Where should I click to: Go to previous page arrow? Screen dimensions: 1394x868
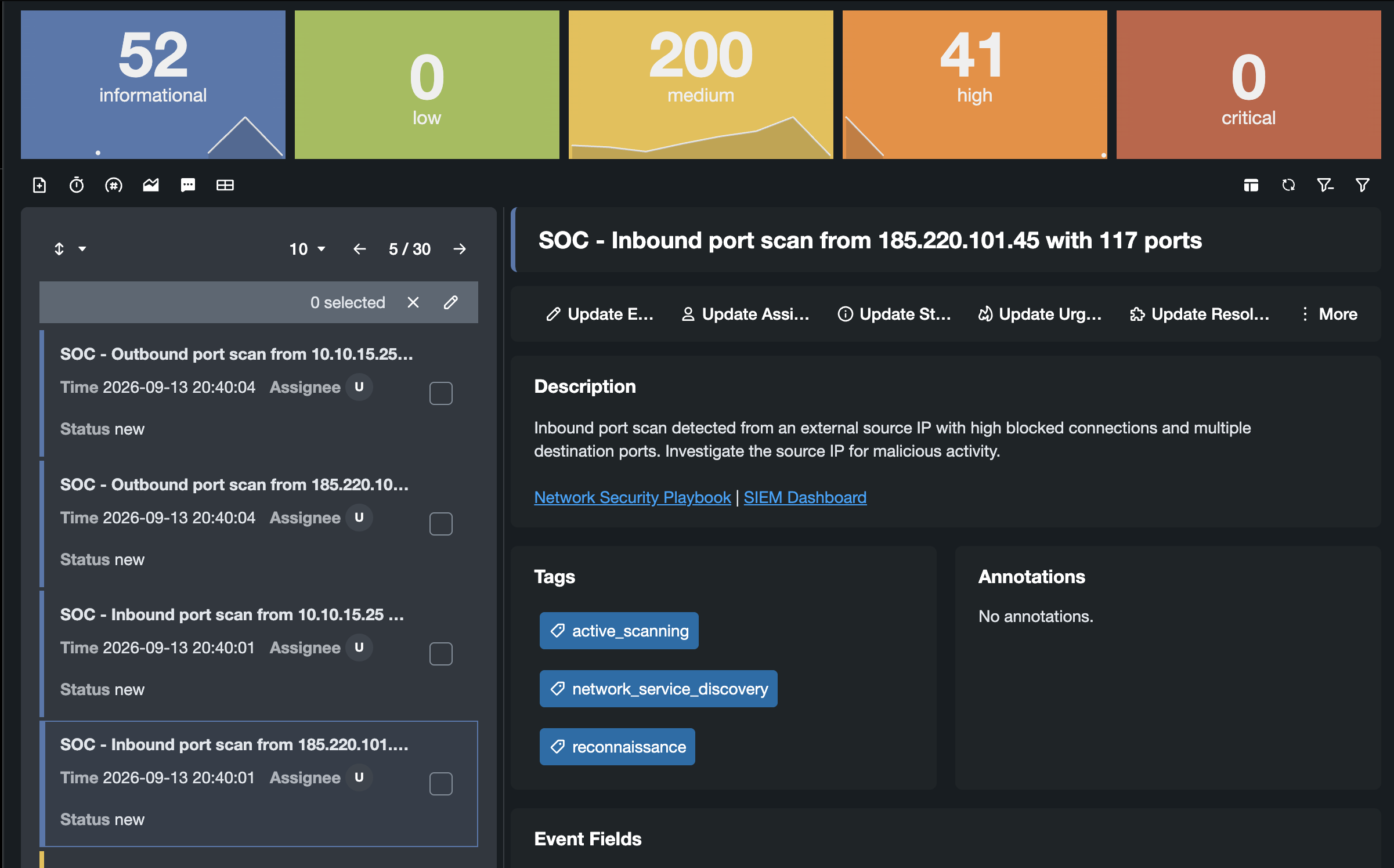[360, 249]
